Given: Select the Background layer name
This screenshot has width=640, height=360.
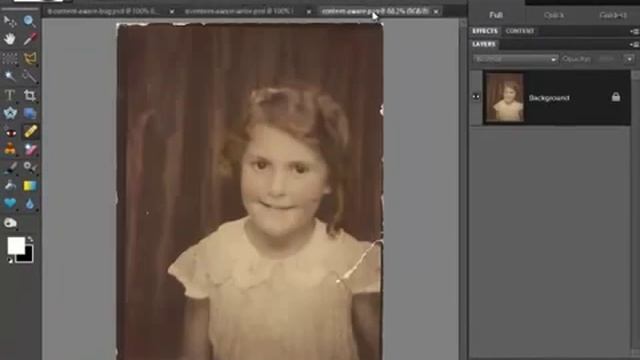Looking at the screenshot, I should tap(549, 98).
